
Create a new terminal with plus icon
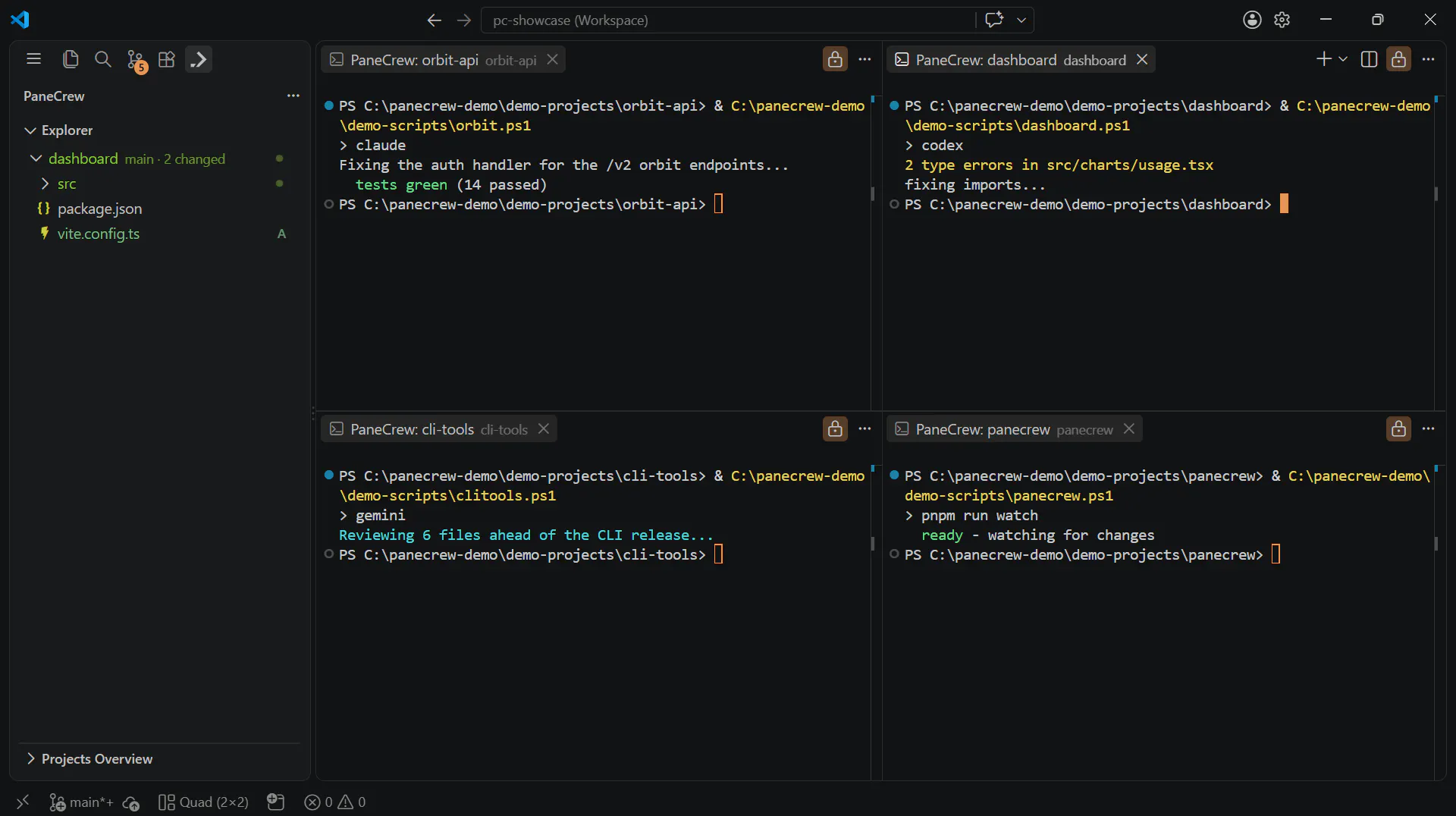[x=1324, y=59]
